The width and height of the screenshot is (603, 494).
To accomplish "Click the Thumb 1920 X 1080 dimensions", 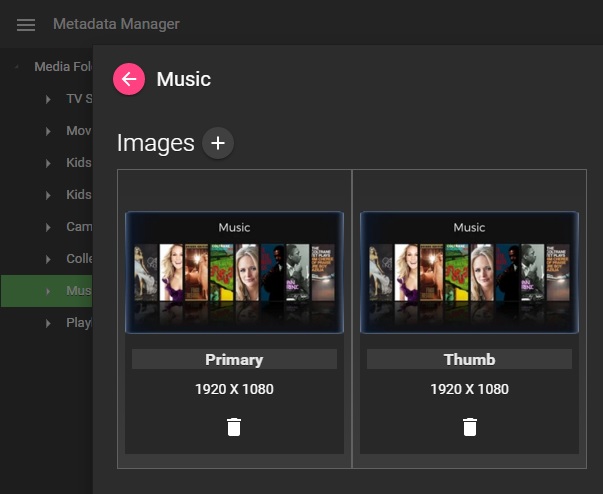I will tap(469, 389).
